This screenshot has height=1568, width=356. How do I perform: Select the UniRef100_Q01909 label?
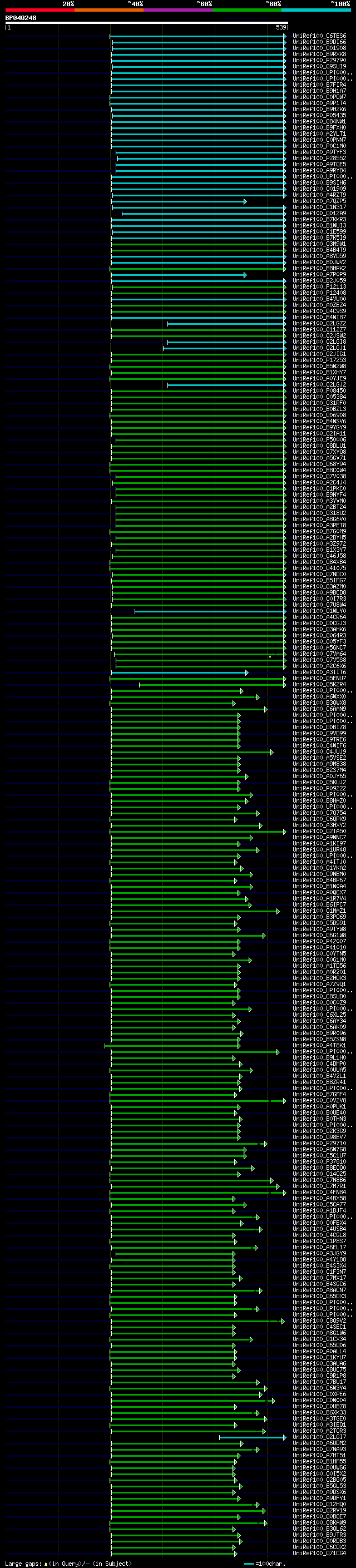click(x=319, y=189)
